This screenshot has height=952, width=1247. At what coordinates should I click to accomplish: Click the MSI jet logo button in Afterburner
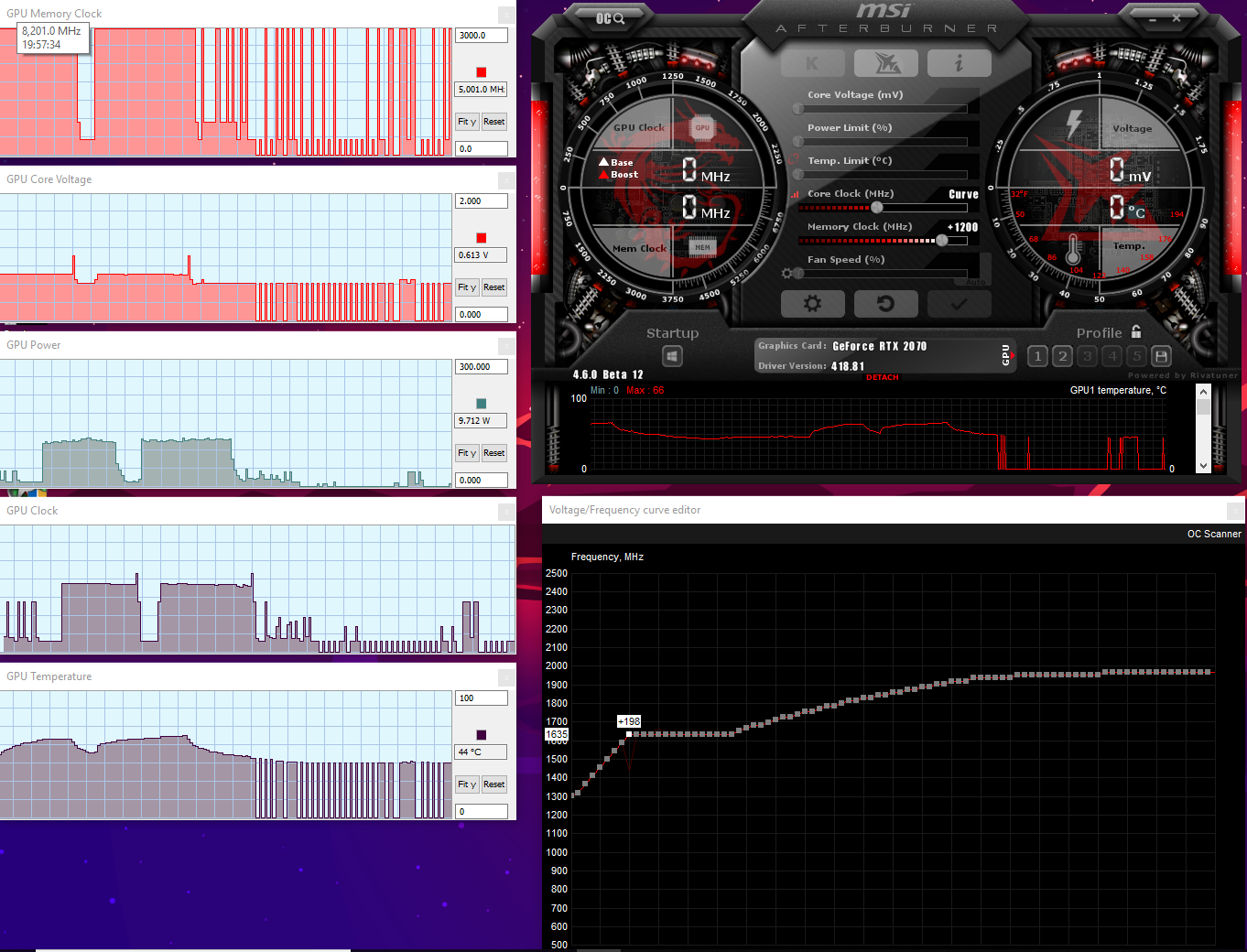(885, 63)
